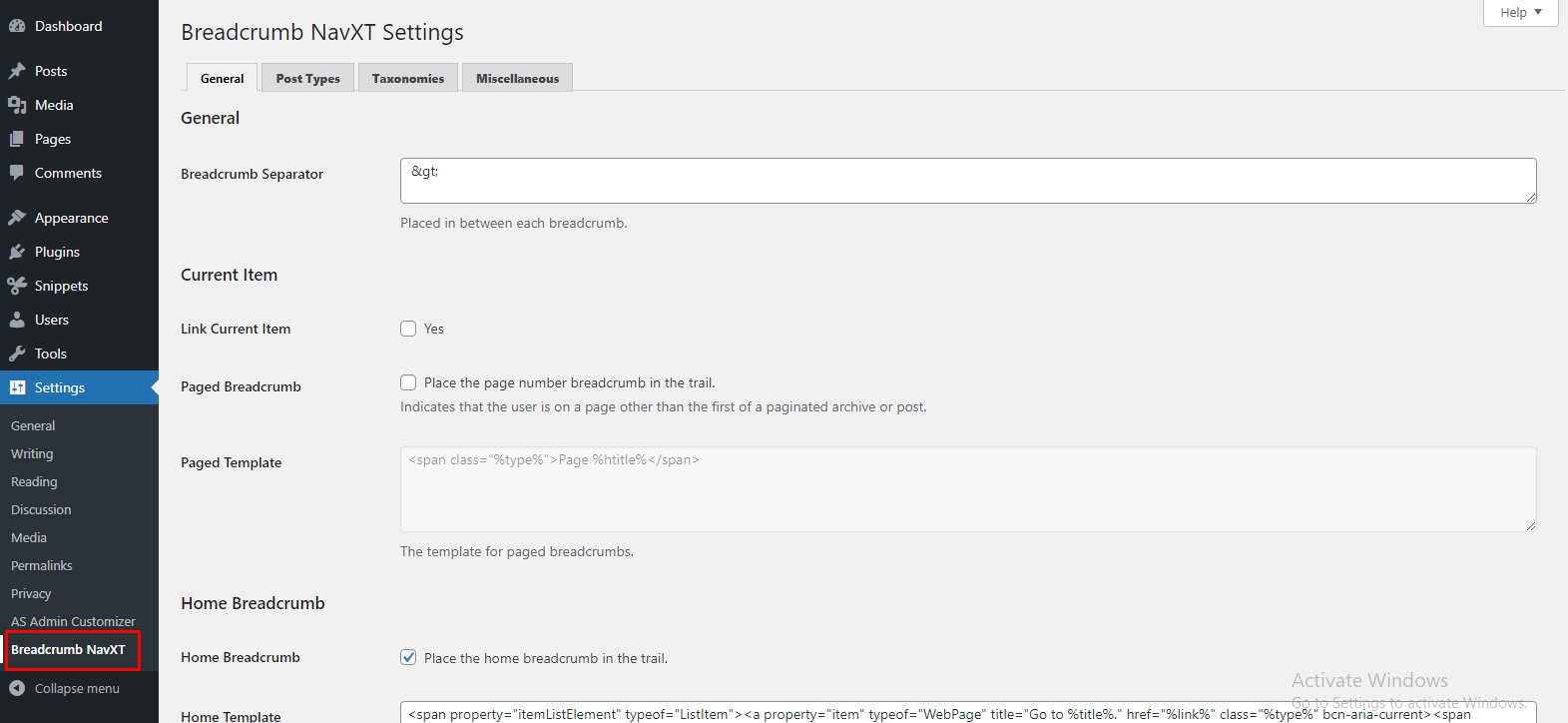Open the Appearance menu item
The height and width of the screenshot is (723, 1568).
point(79,218)
